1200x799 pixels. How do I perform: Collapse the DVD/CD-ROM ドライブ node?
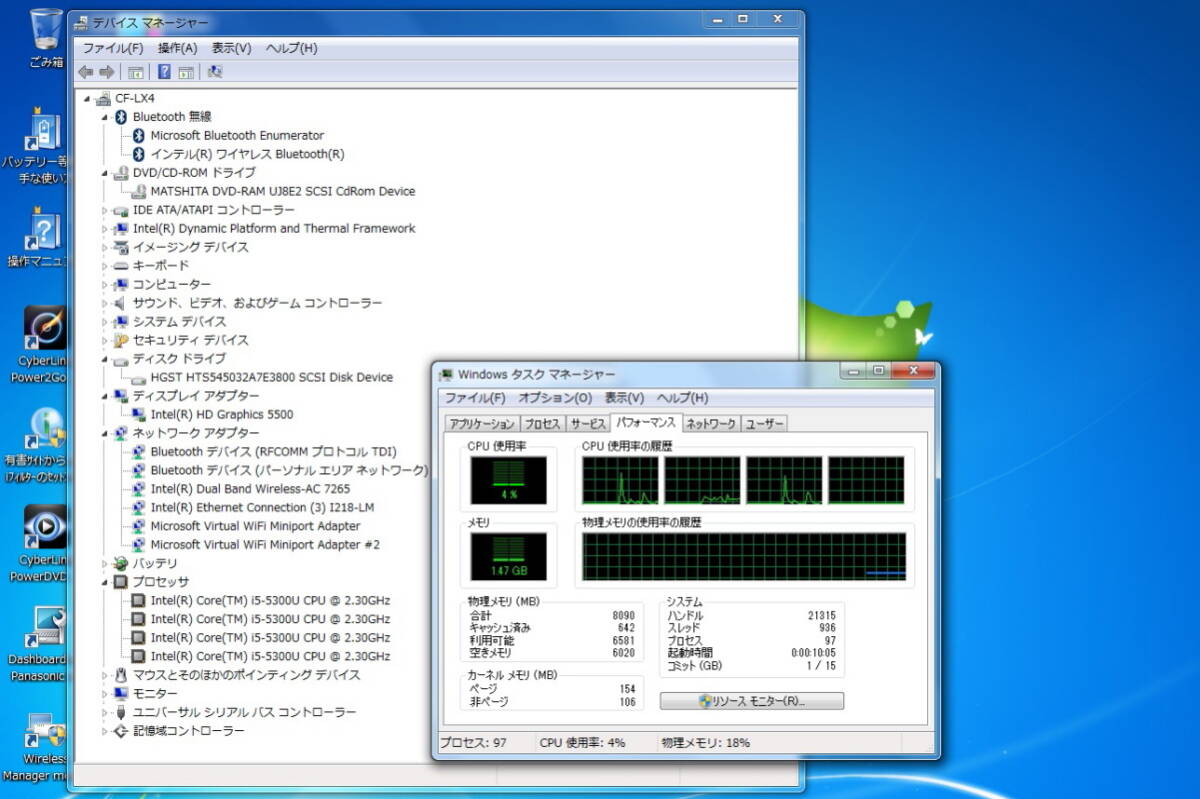click(105, 173)
